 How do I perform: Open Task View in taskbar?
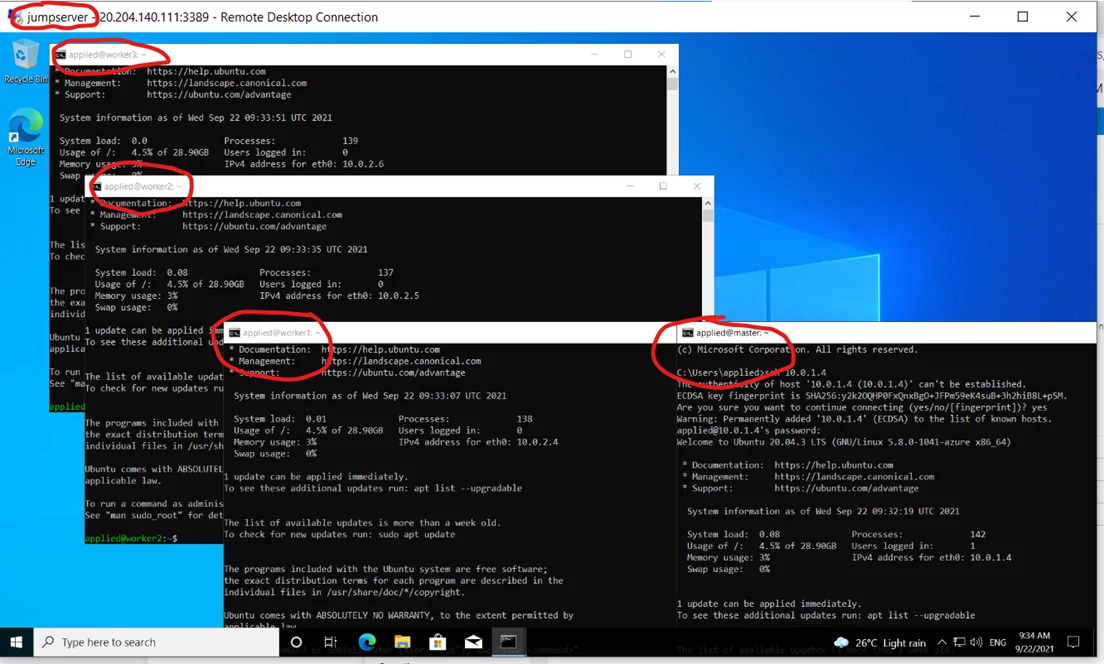[331, 642]
